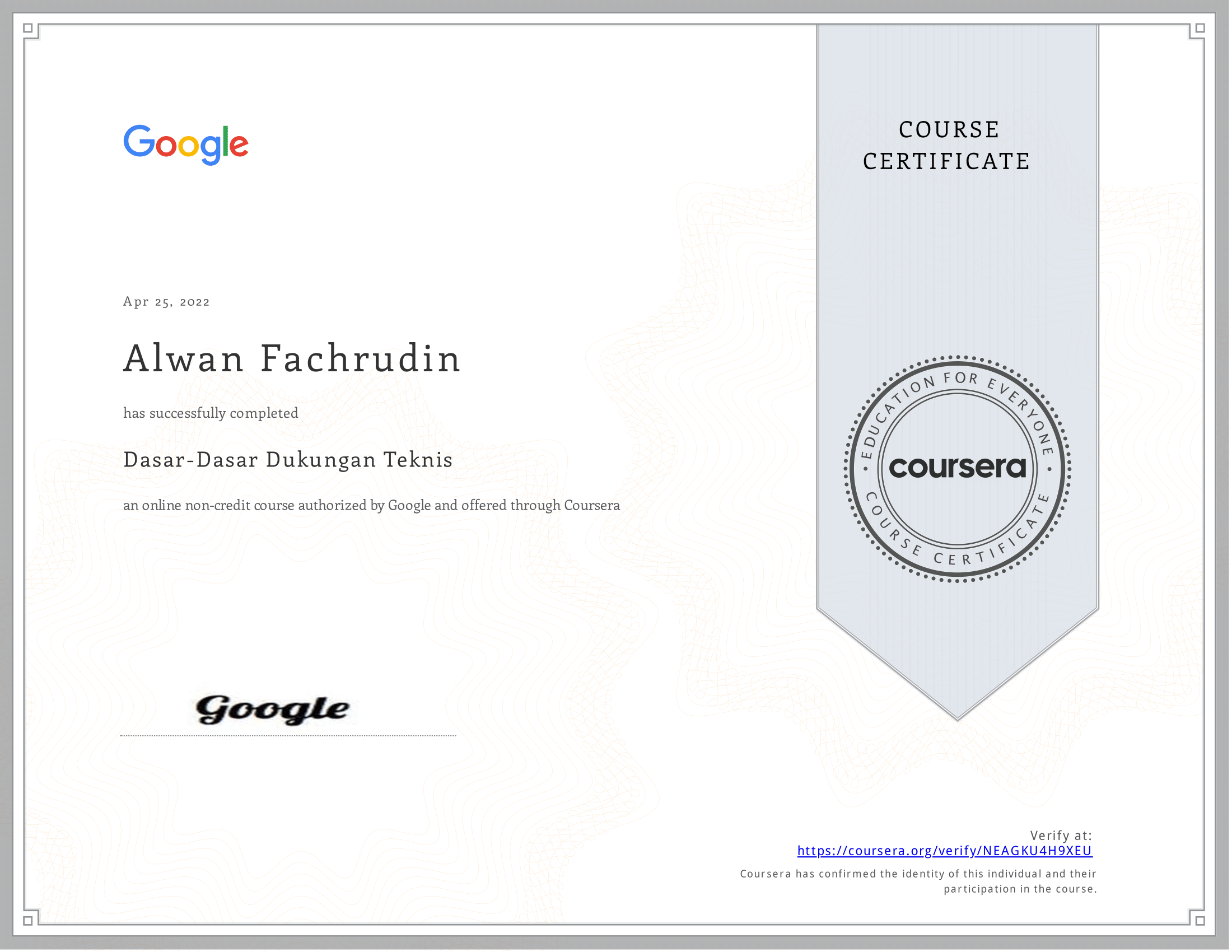Click the dotted signature line

288,736
